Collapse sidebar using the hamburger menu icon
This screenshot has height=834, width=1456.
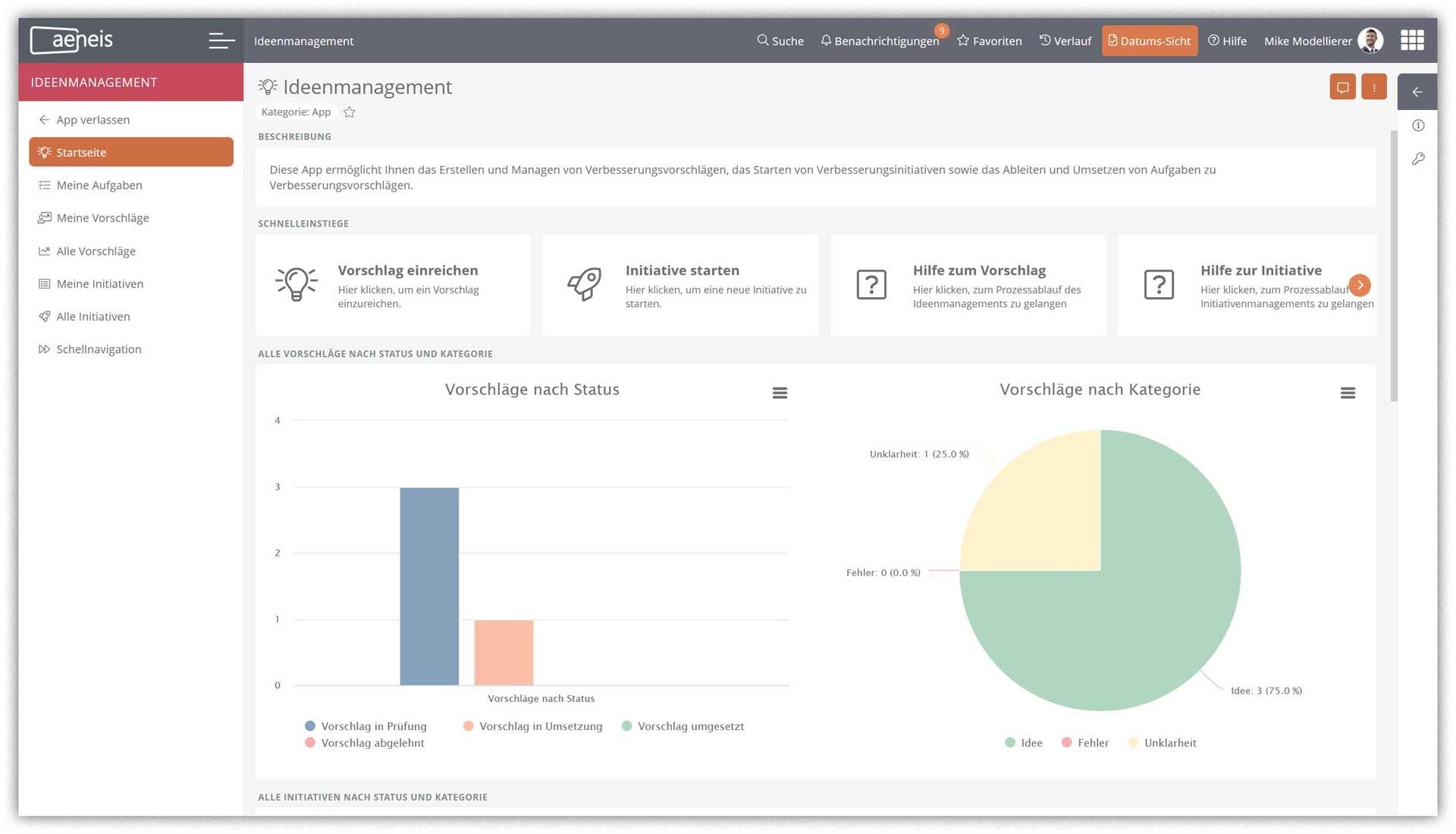(221, 41)
